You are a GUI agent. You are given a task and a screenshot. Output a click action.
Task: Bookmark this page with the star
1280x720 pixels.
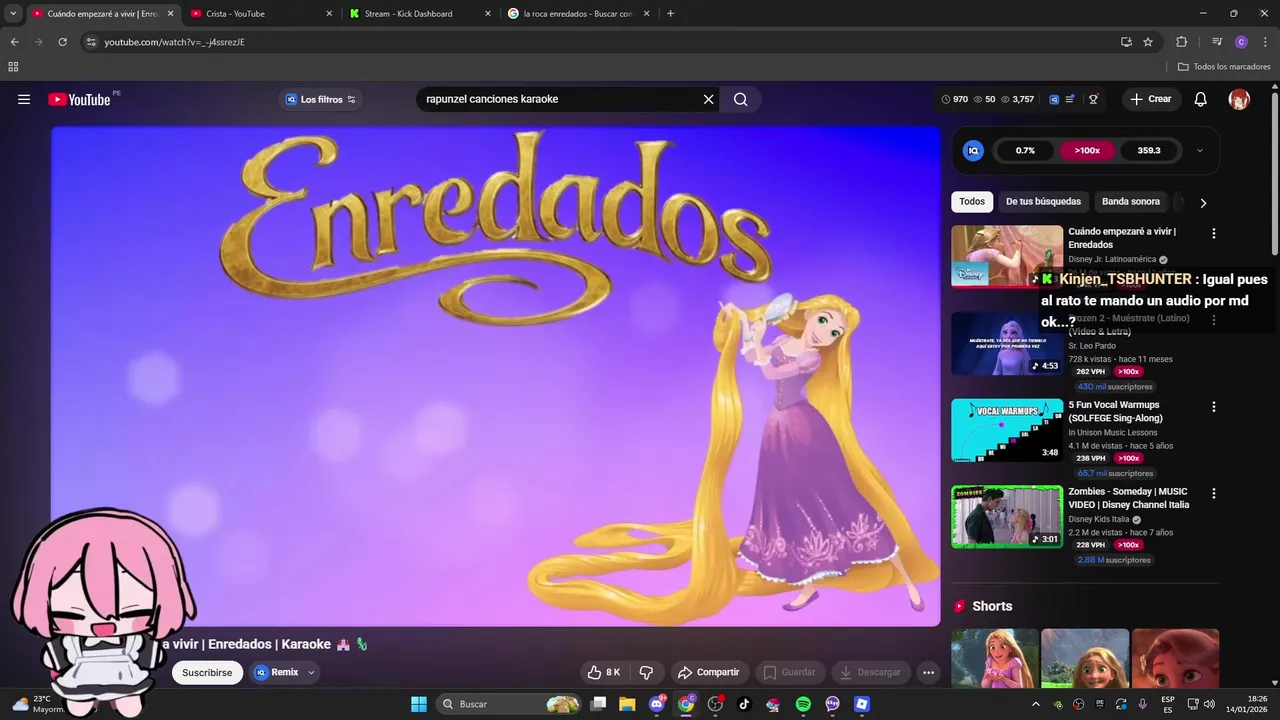tap(1148, 42)
